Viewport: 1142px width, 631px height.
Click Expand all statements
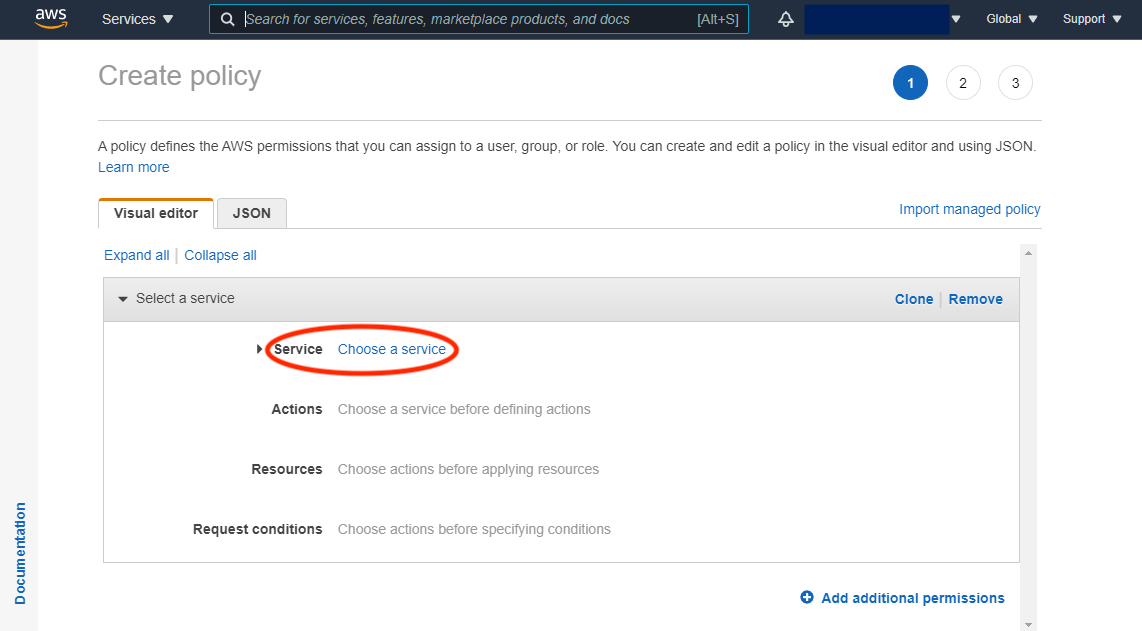tap(136, 255)
